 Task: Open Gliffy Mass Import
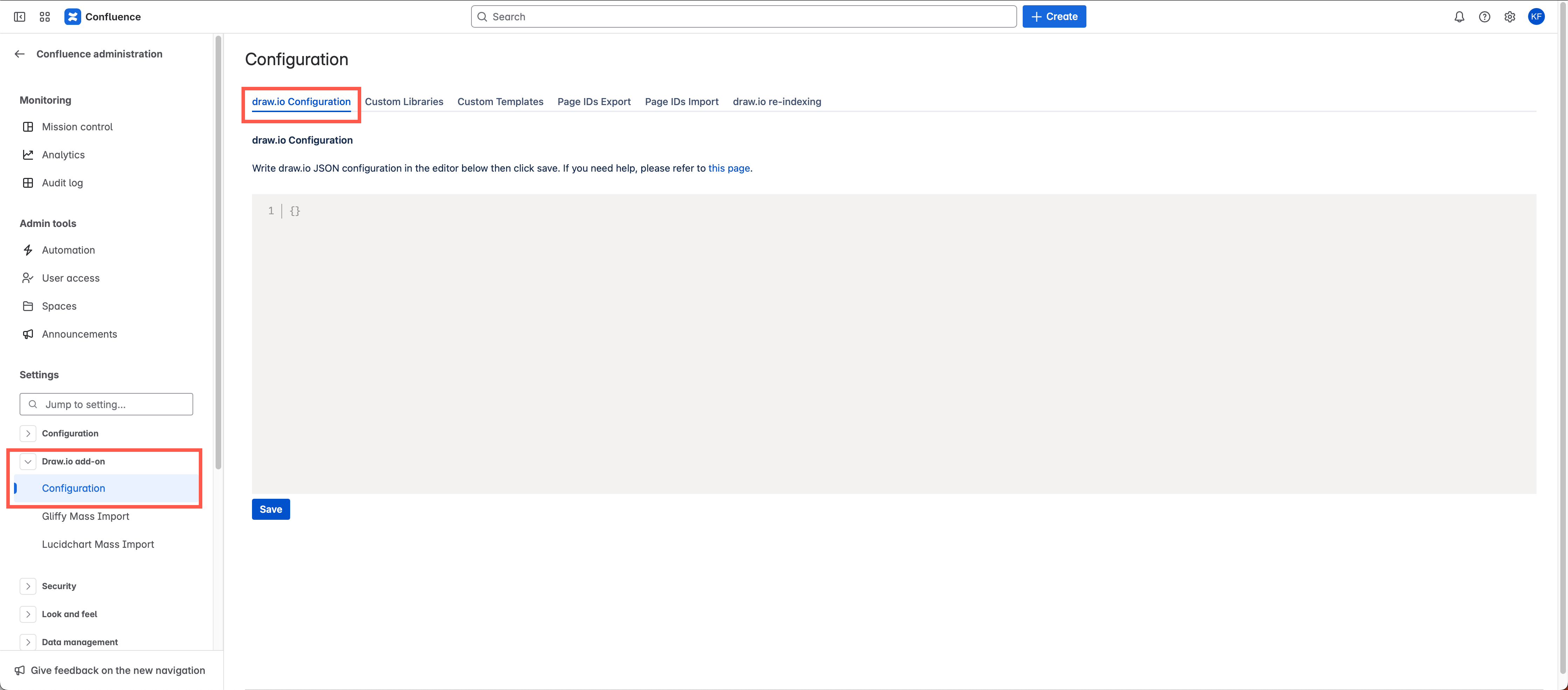[85, 516]
